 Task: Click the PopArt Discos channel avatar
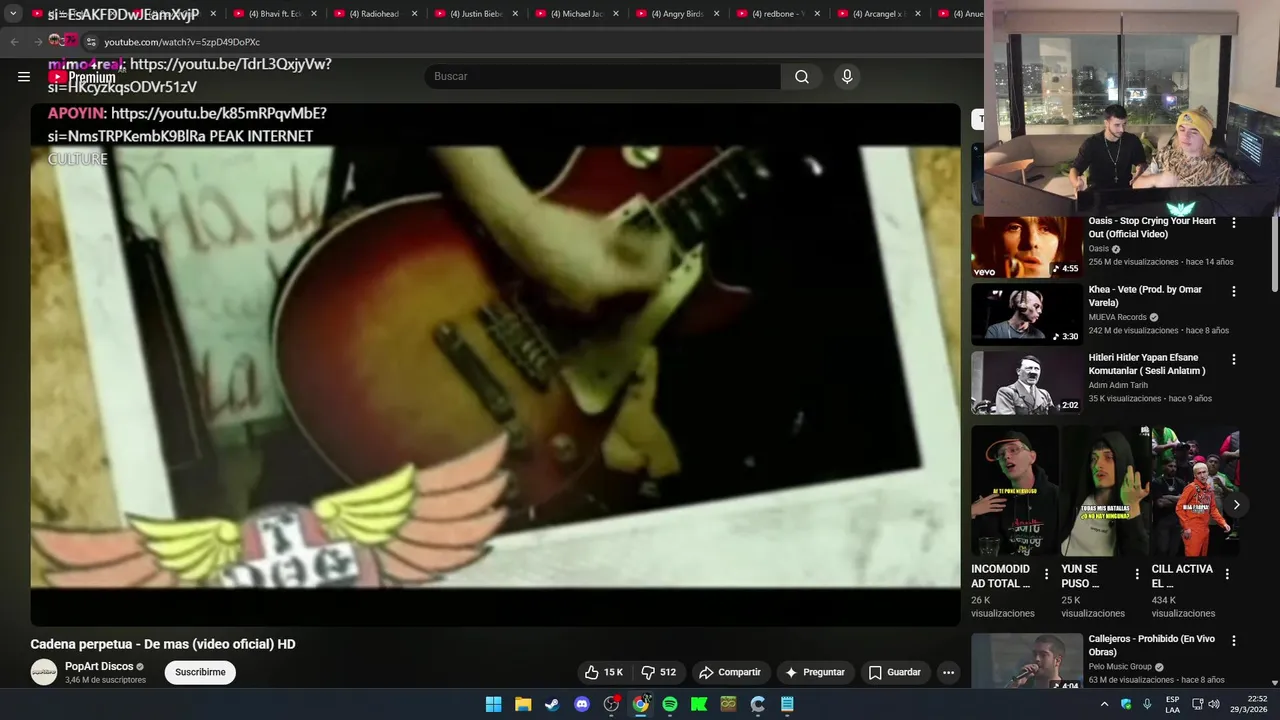(44, 672)
